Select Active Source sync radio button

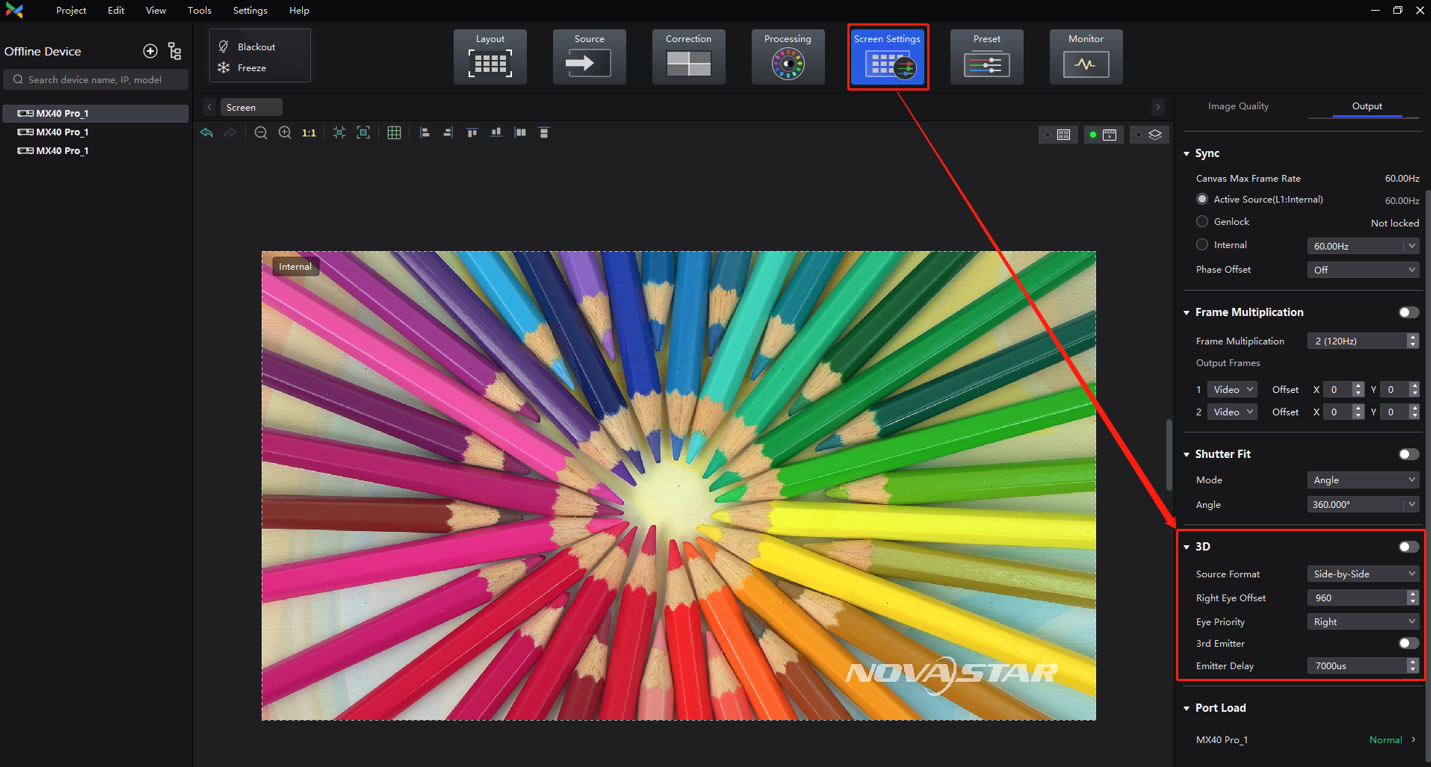(x=1202, y=200)
